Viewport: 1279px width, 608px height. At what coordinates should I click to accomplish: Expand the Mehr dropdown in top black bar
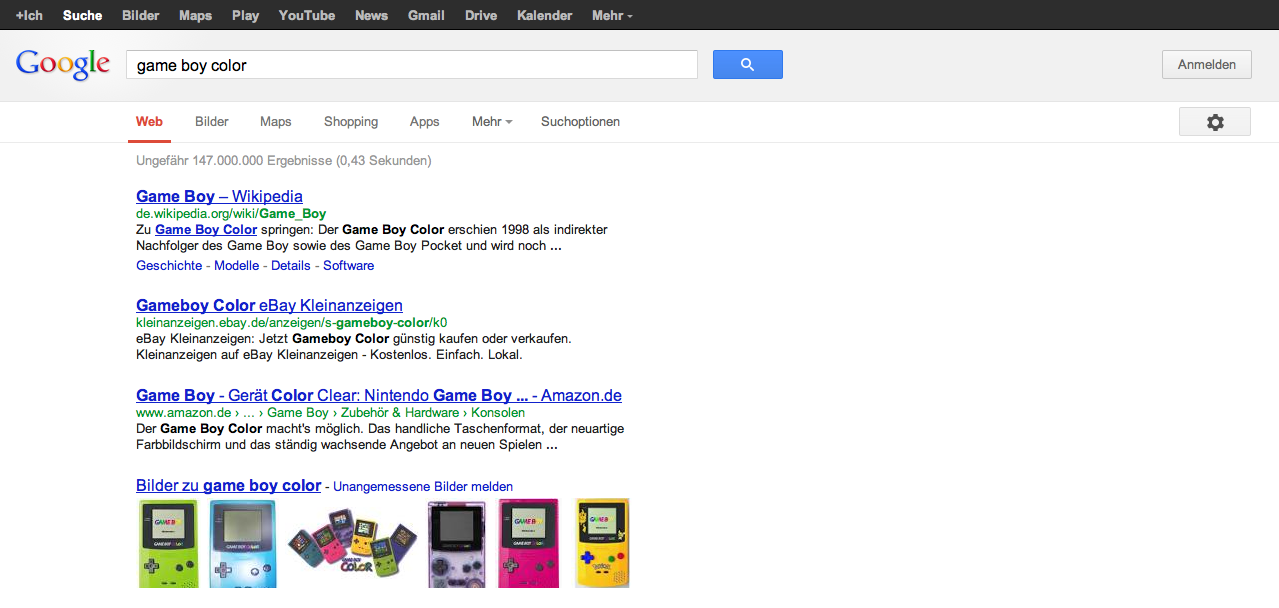(x=611, y=15)
